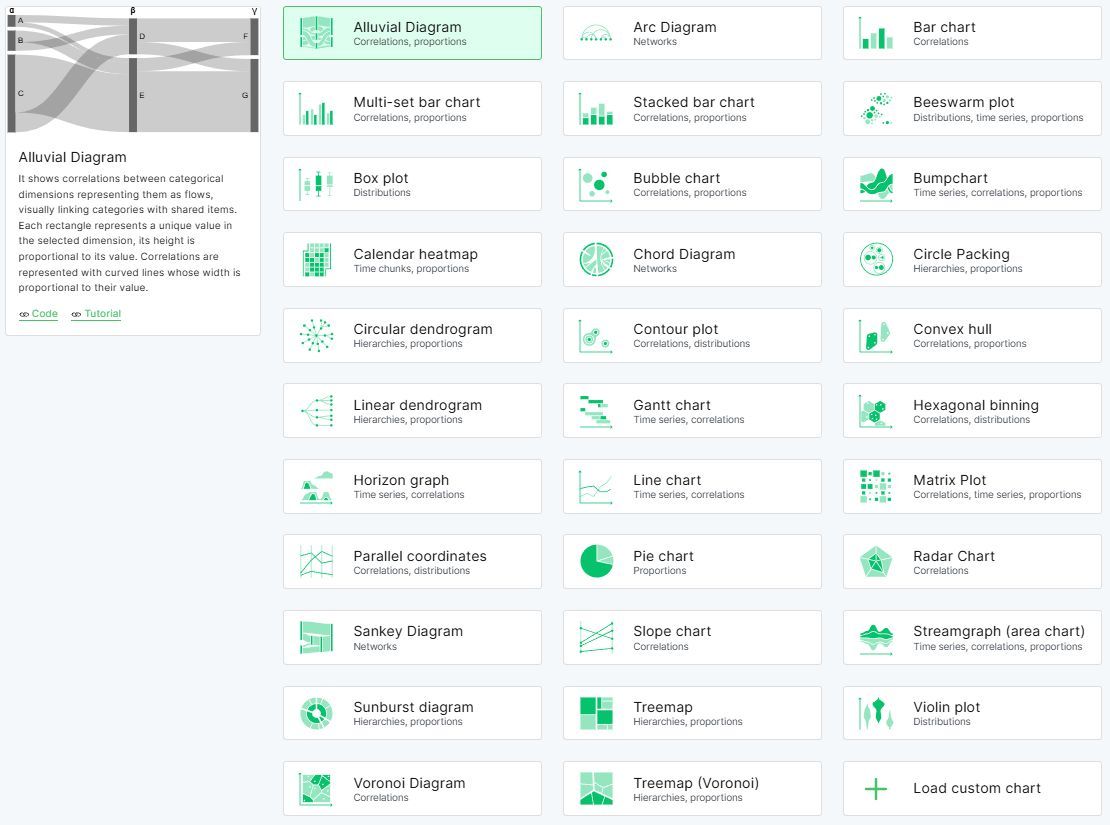Click the plus icon for custom chart

[x=876, y=789]
